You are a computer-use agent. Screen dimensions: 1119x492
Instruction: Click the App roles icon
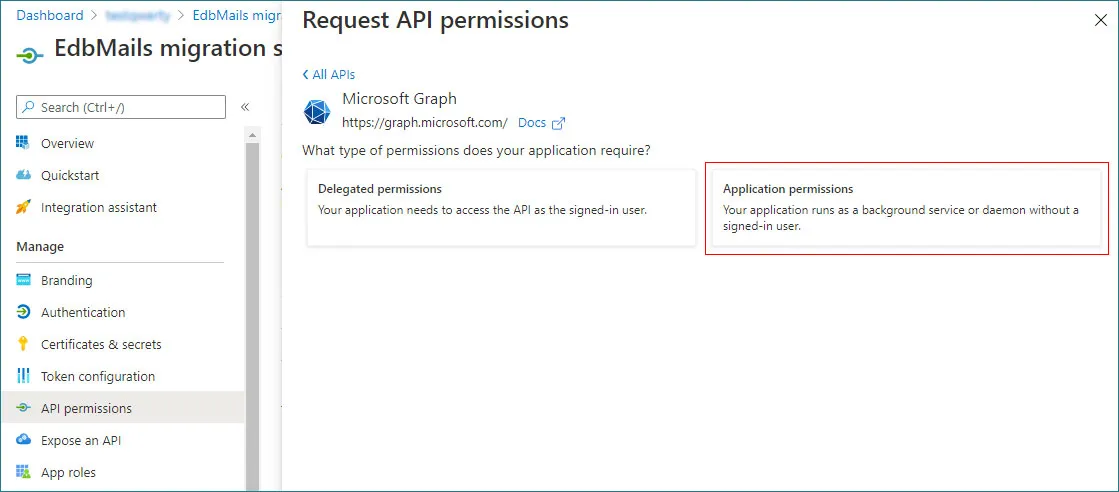[24, 472]
